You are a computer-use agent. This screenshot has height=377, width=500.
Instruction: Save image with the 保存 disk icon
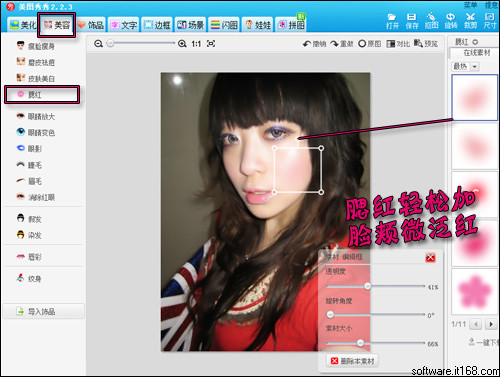point(412,17)
